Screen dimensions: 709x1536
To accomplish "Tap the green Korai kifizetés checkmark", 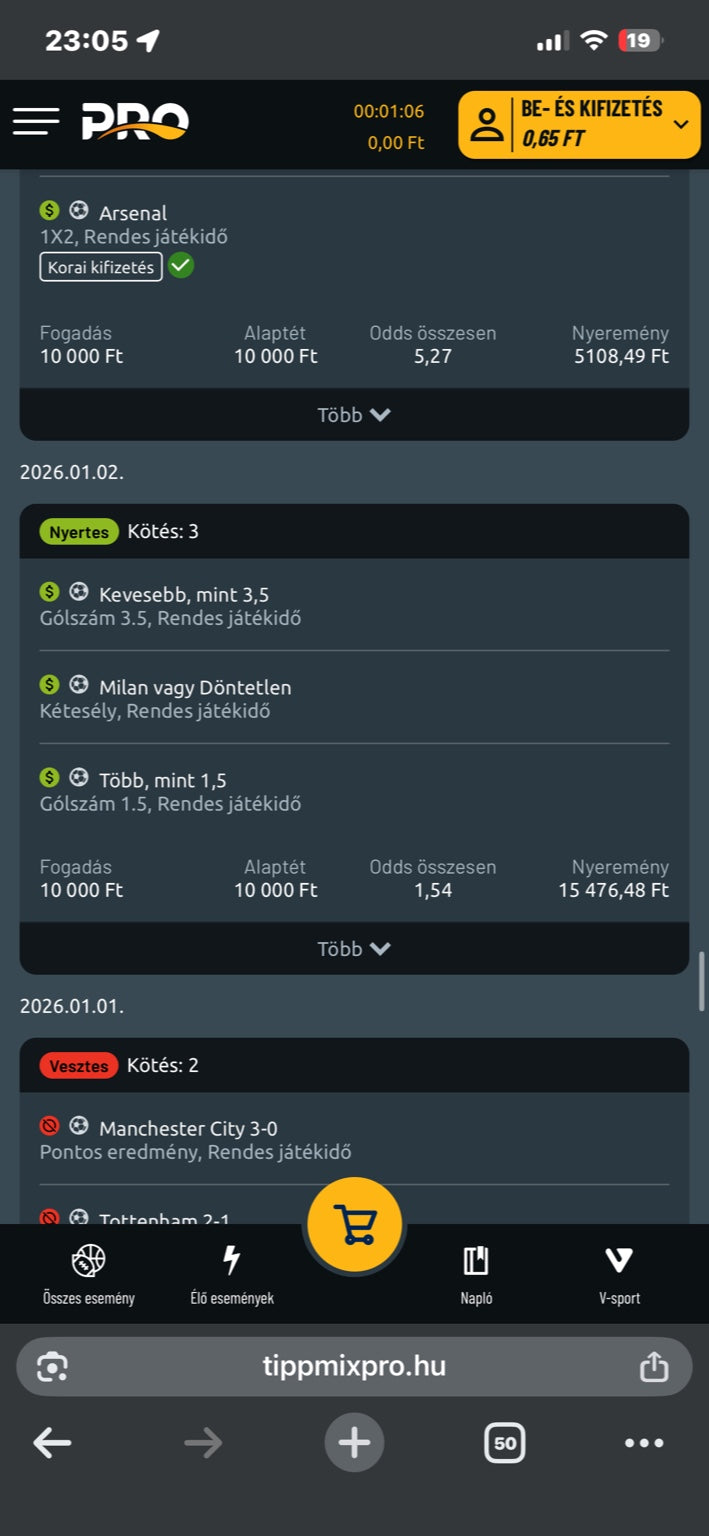I will (181, 266).
